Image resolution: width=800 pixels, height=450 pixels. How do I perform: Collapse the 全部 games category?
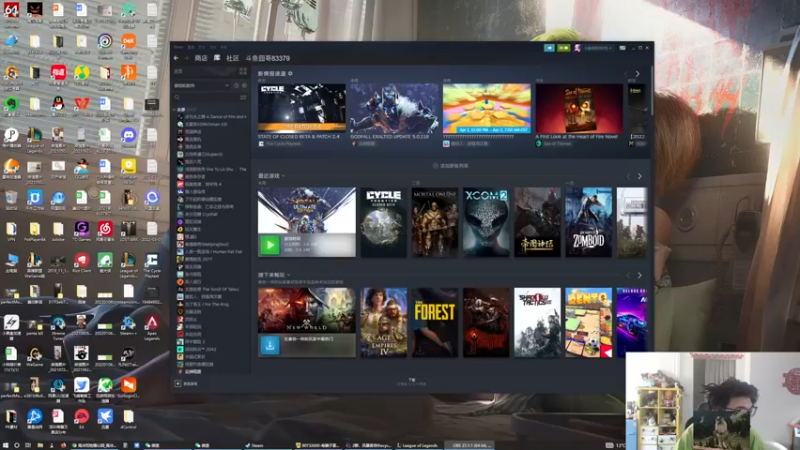[x=175, y=109]
